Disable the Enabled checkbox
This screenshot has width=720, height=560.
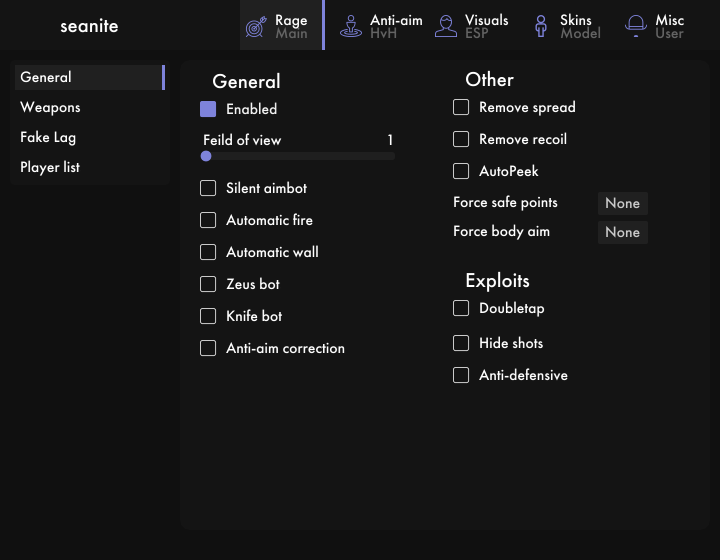tap(208, 109)
